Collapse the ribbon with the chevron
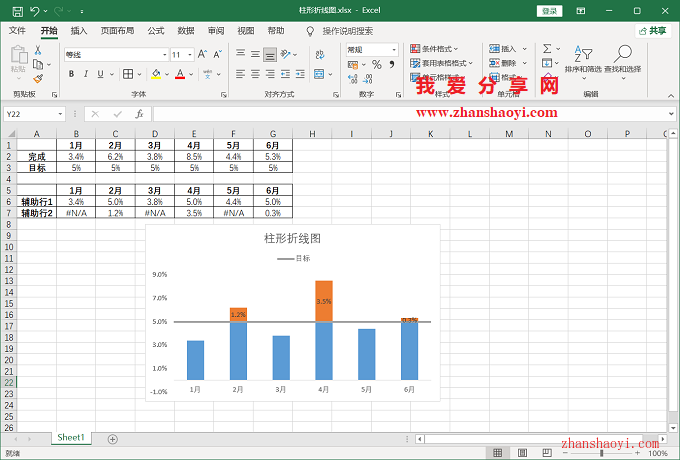The height and width of the screenshot is (460, 680). pyautogui.click(x=671, y=96)
